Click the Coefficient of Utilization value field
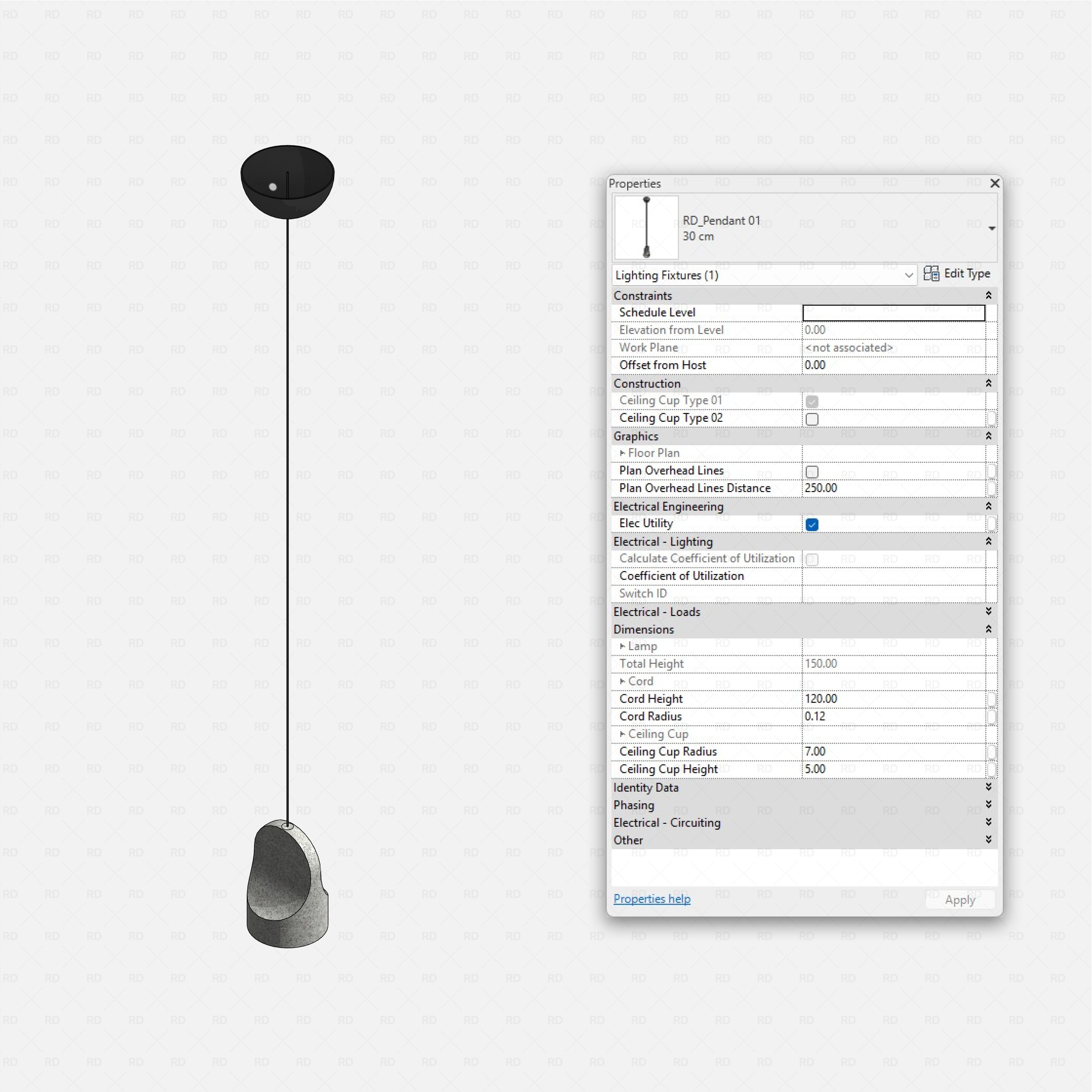The height and width of the screenshot is (1092, 1092). [894, 576]
